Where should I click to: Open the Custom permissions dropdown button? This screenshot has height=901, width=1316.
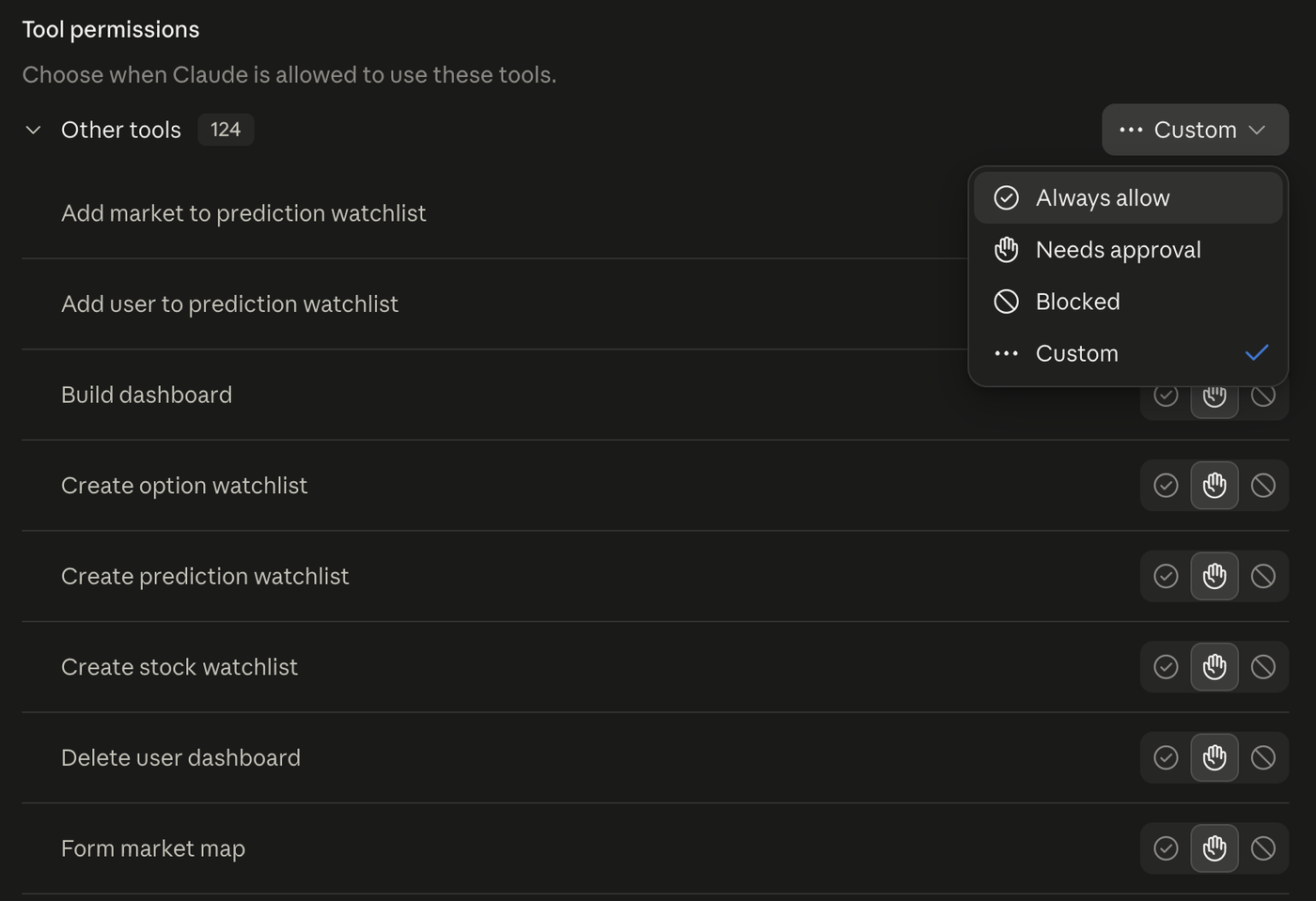[1195, 130]
